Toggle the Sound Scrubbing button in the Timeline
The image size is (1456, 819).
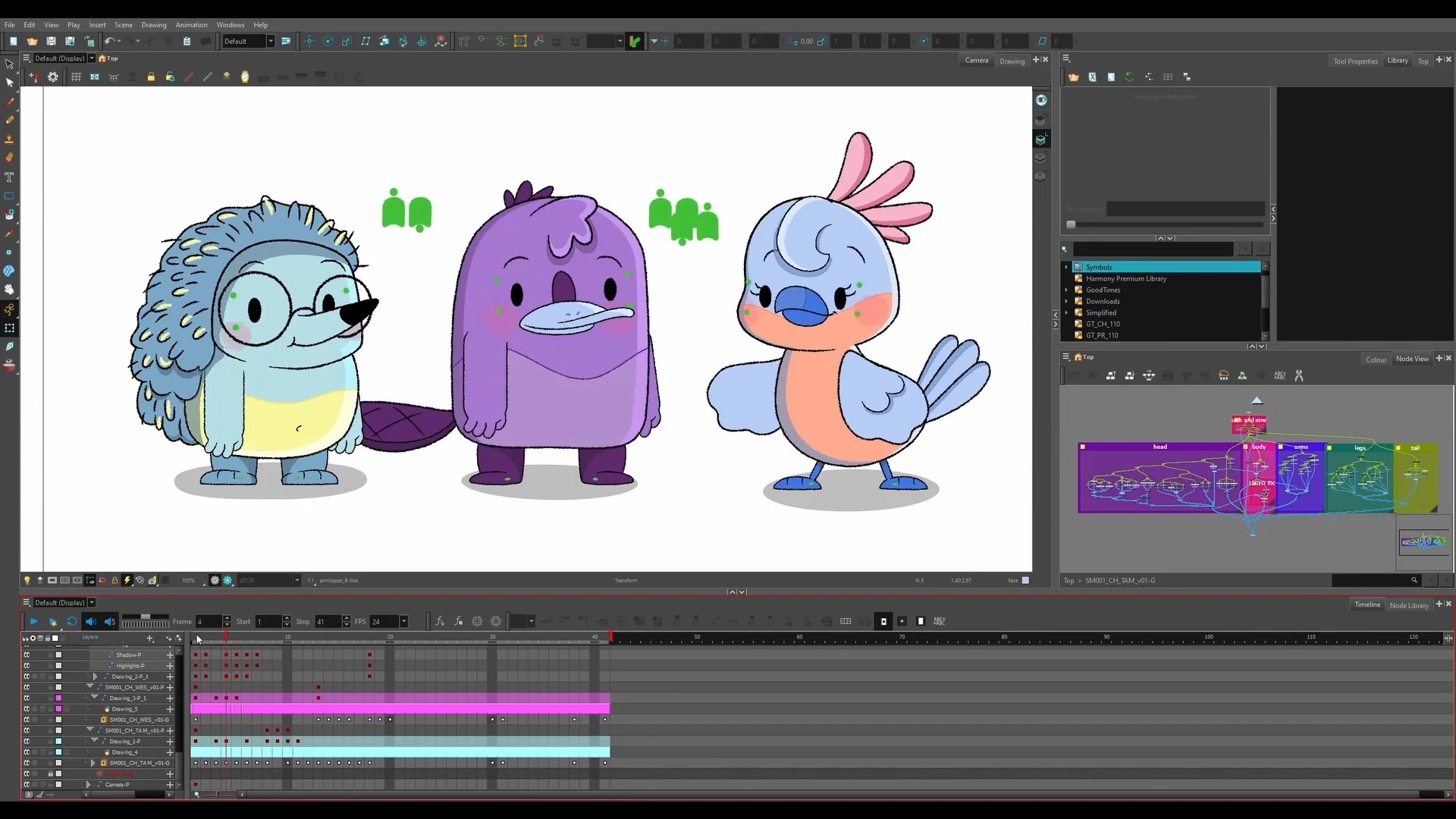(110, 622)
